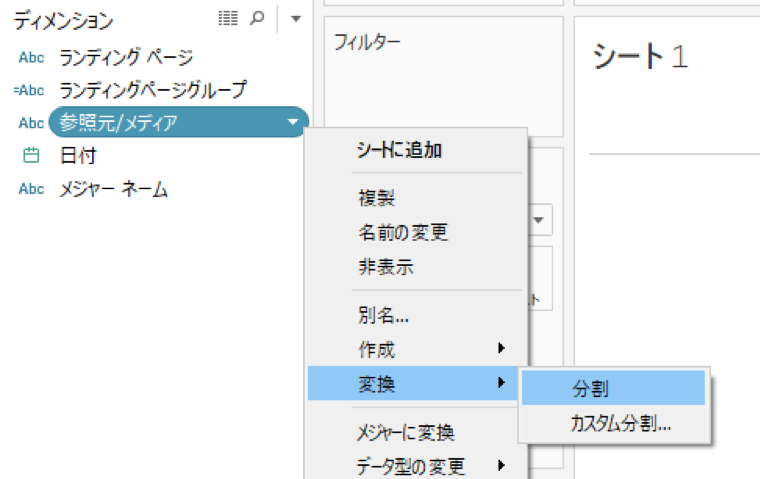Click the calendar icon next to 日付
Viewport: 760px width, 479px height.
click(x=31, y=155)
